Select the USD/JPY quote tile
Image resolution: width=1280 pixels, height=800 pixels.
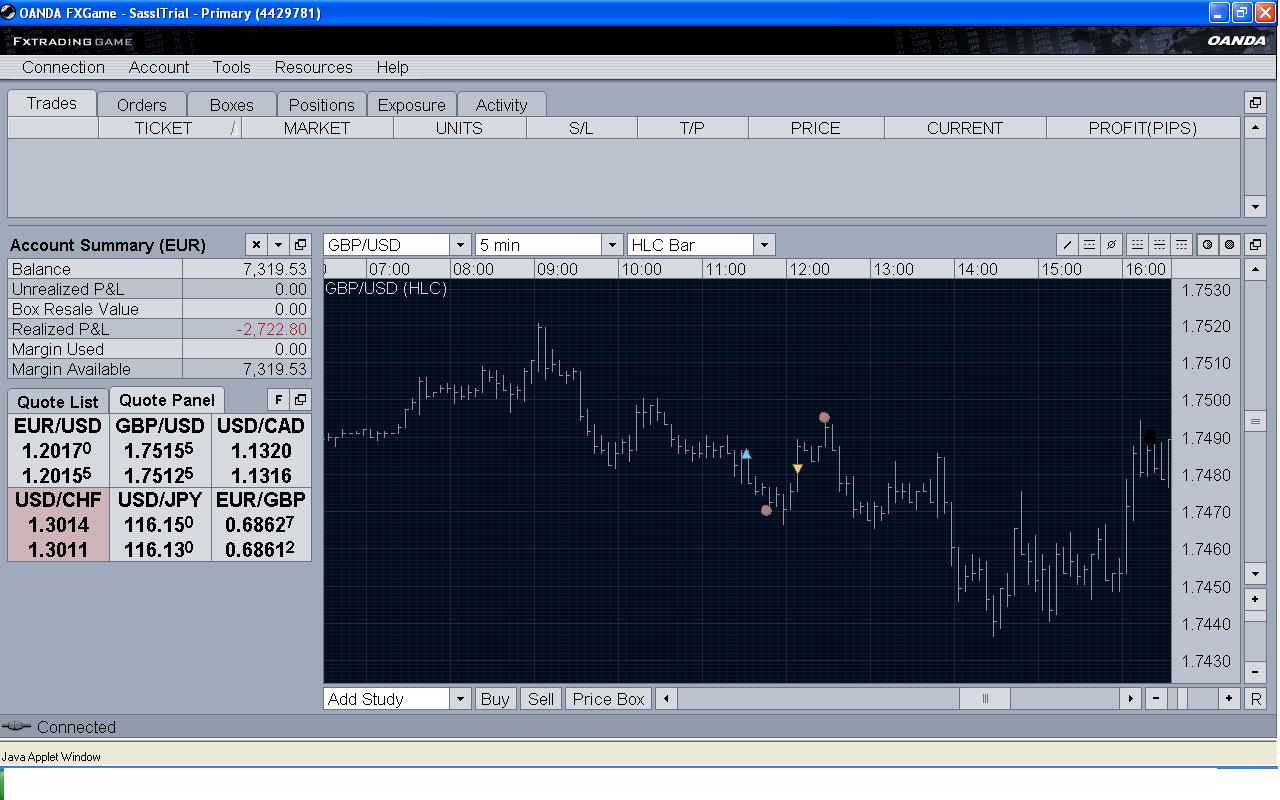coord(160,524)
